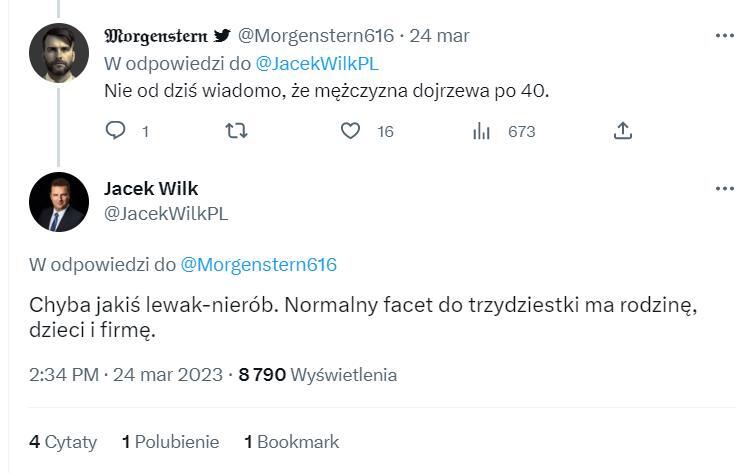This screenshot has width=751, height=473.
Task: Open the @Morgenstern616 mention in Jacek's reply line
Action: pyautogui.click(x=258, y=265)
